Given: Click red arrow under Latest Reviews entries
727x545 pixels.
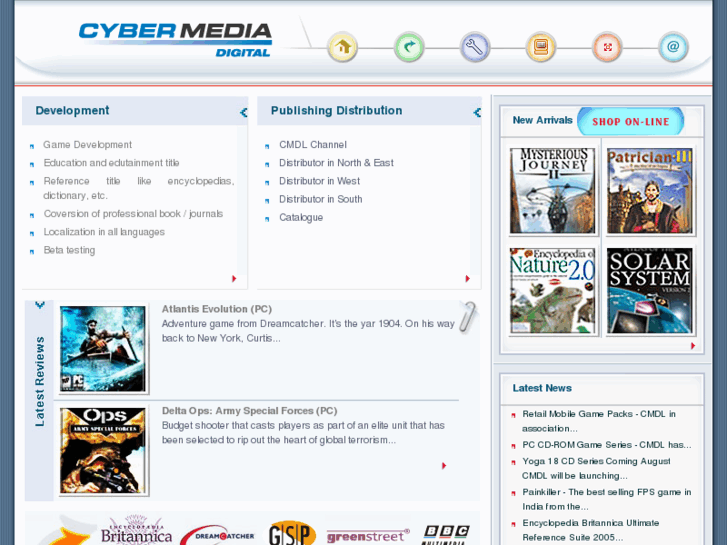Looking at the screenshot, I should click(x=444, y=465).
